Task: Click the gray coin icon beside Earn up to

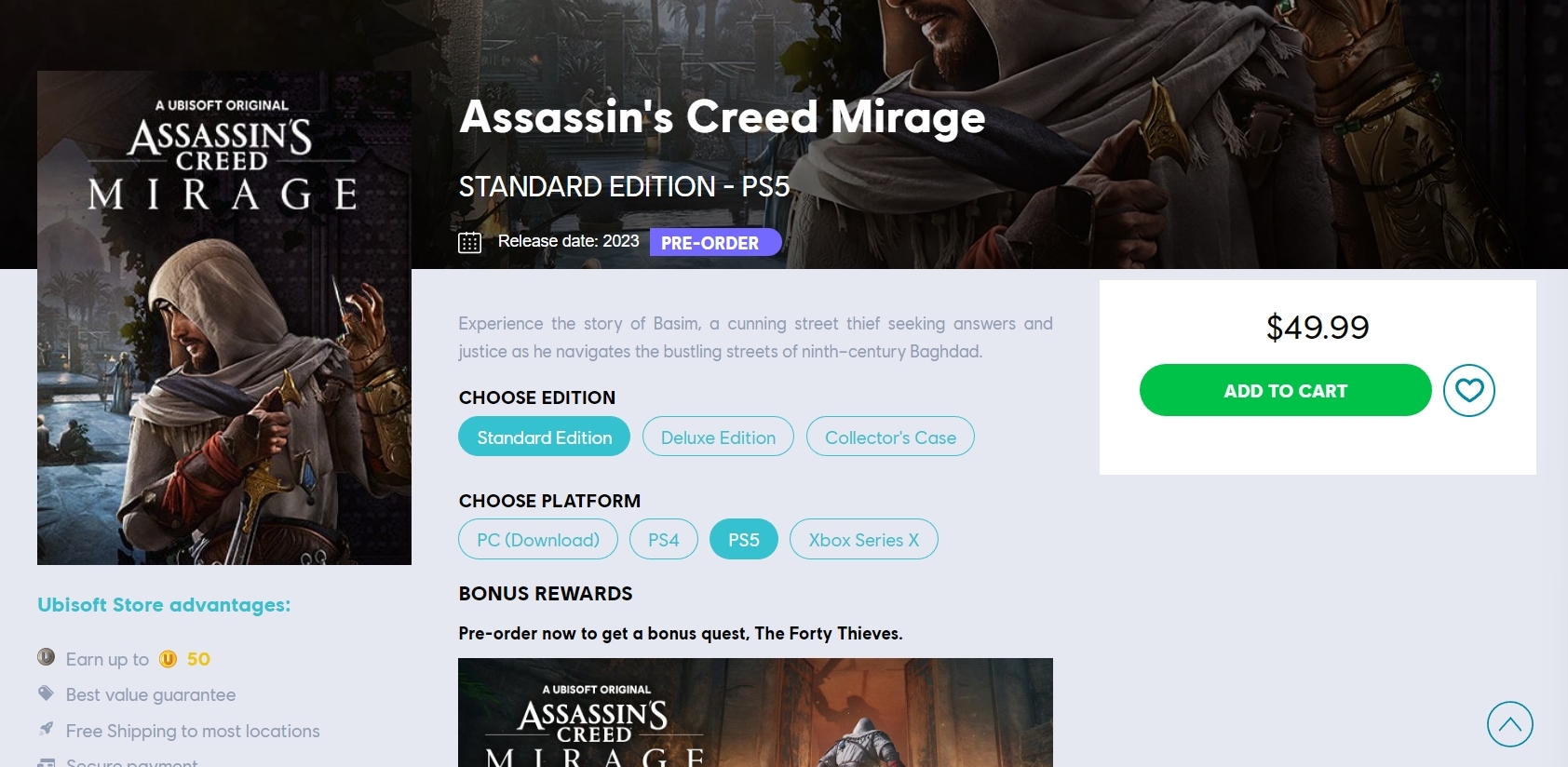Action: click(46, 657)
